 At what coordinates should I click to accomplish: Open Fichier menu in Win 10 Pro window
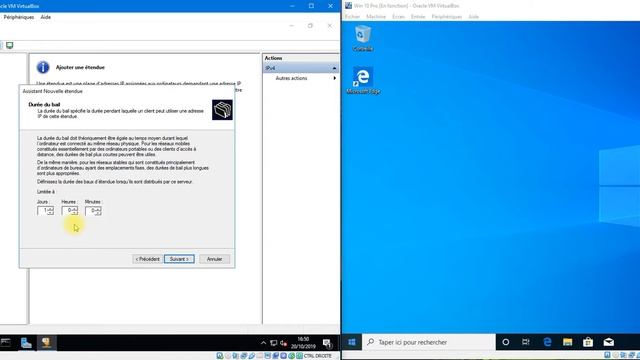(x=352, y=17)
